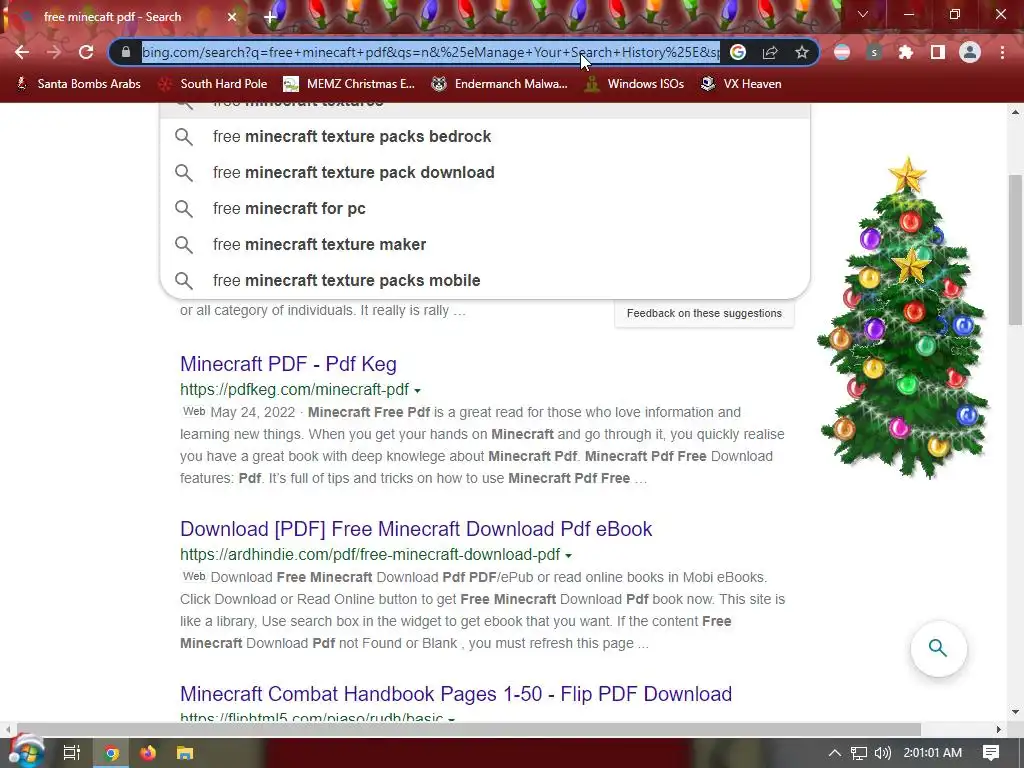Expand dropdown arrow after ardhindie.com URL
This screenshot has height=768, width=1024.
tap(568, 556)
